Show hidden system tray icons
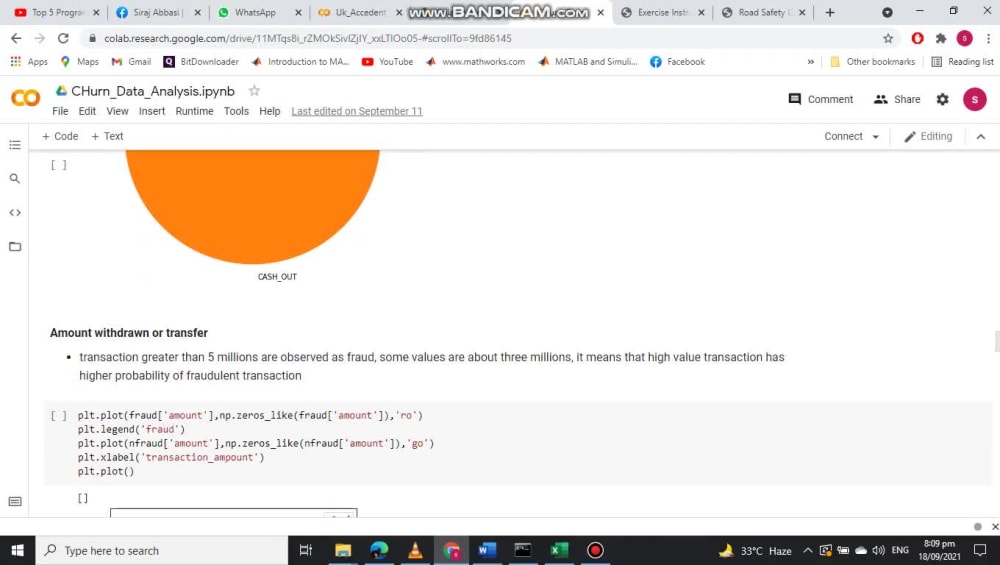Image resolution: width=1000 pixels, height=565 pixels. tap(807, 550)
